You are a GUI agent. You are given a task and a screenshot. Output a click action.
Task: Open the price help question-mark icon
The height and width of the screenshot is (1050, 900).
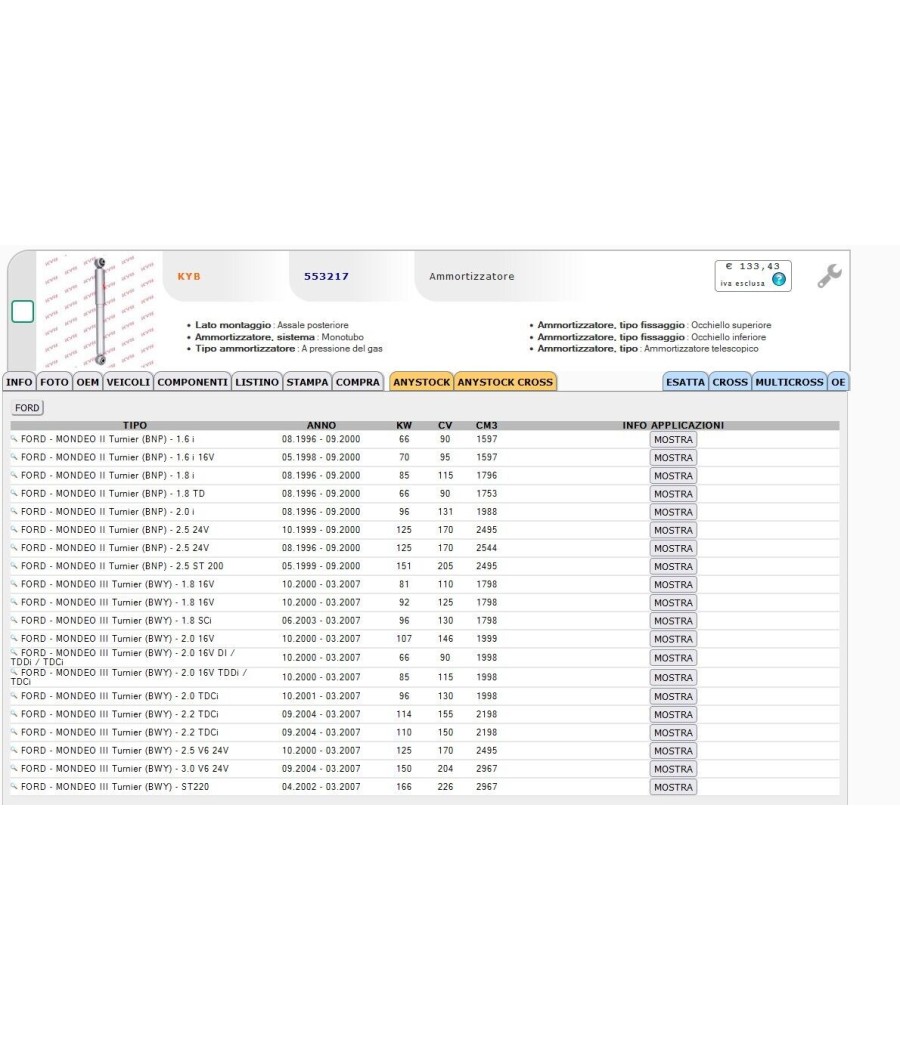779,279
